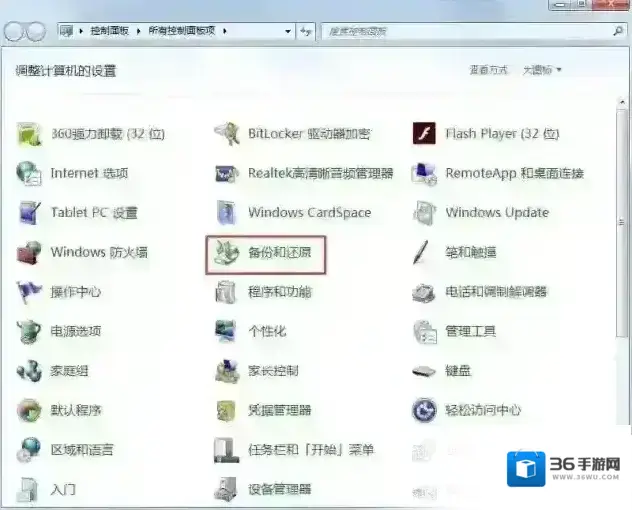Open the Windows Update icon
Image resolution: width=632 pixels, height=510 pixels.
(x=424, y=212)
